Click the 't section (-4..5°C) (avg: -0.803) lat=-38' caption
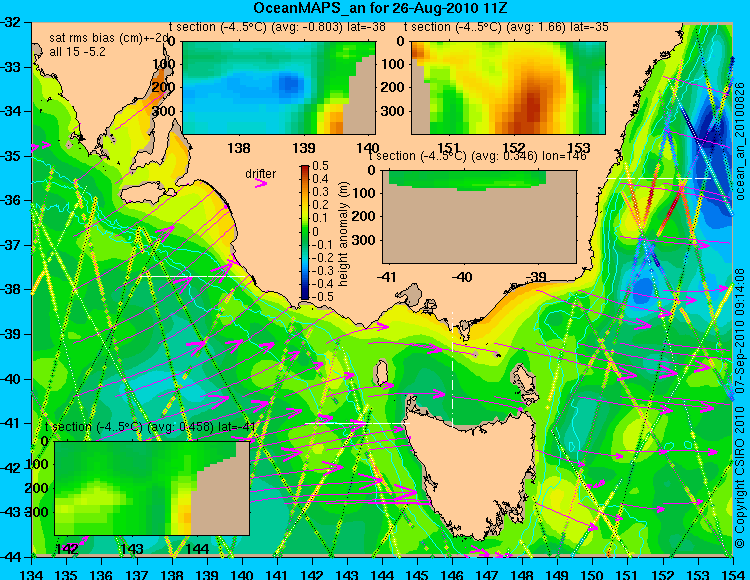 point(277,27)
